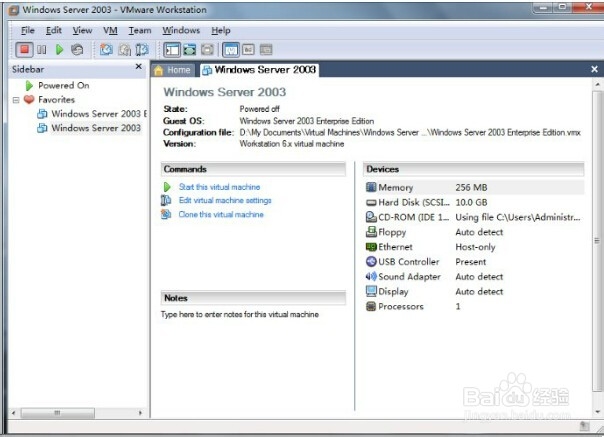Click the settings icon beside Edit command

click(x=166, y=200)
